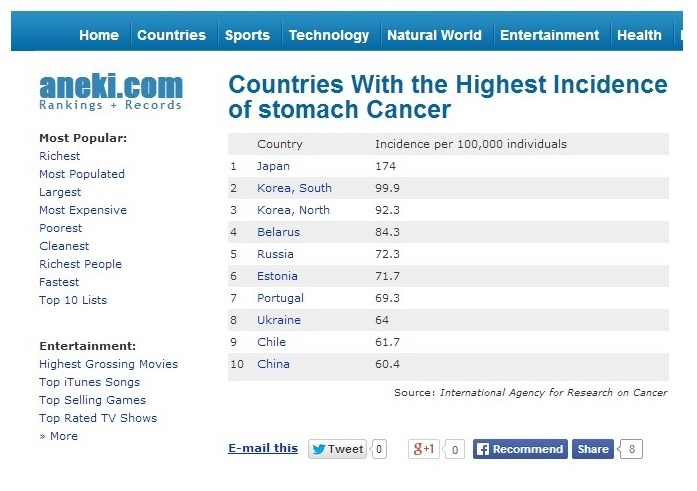Navigate to the Entertainment menu item
Screen dimensions: 697x491
tap(549, 35)
